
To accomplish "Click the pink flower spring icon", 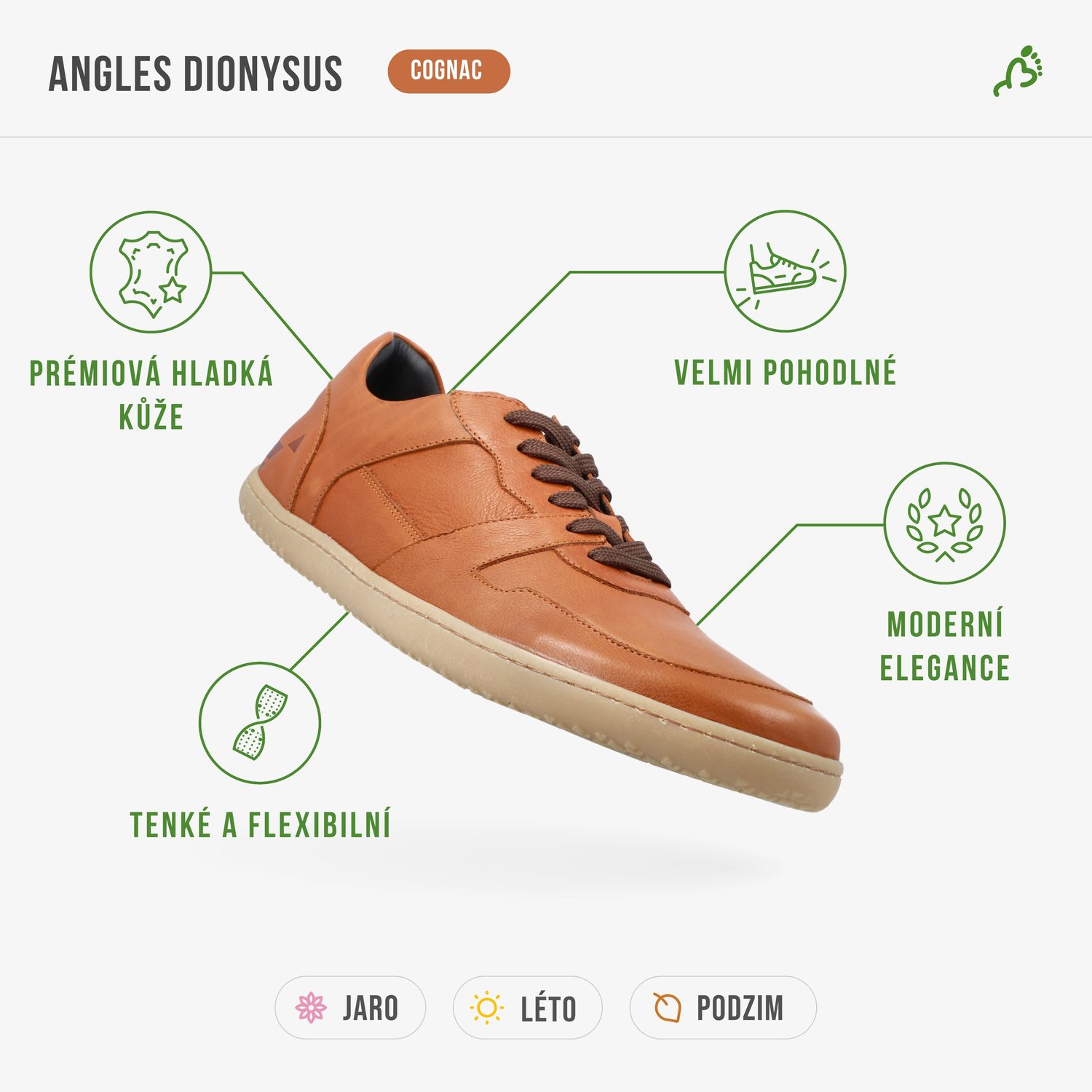I will click(311, 1008).
